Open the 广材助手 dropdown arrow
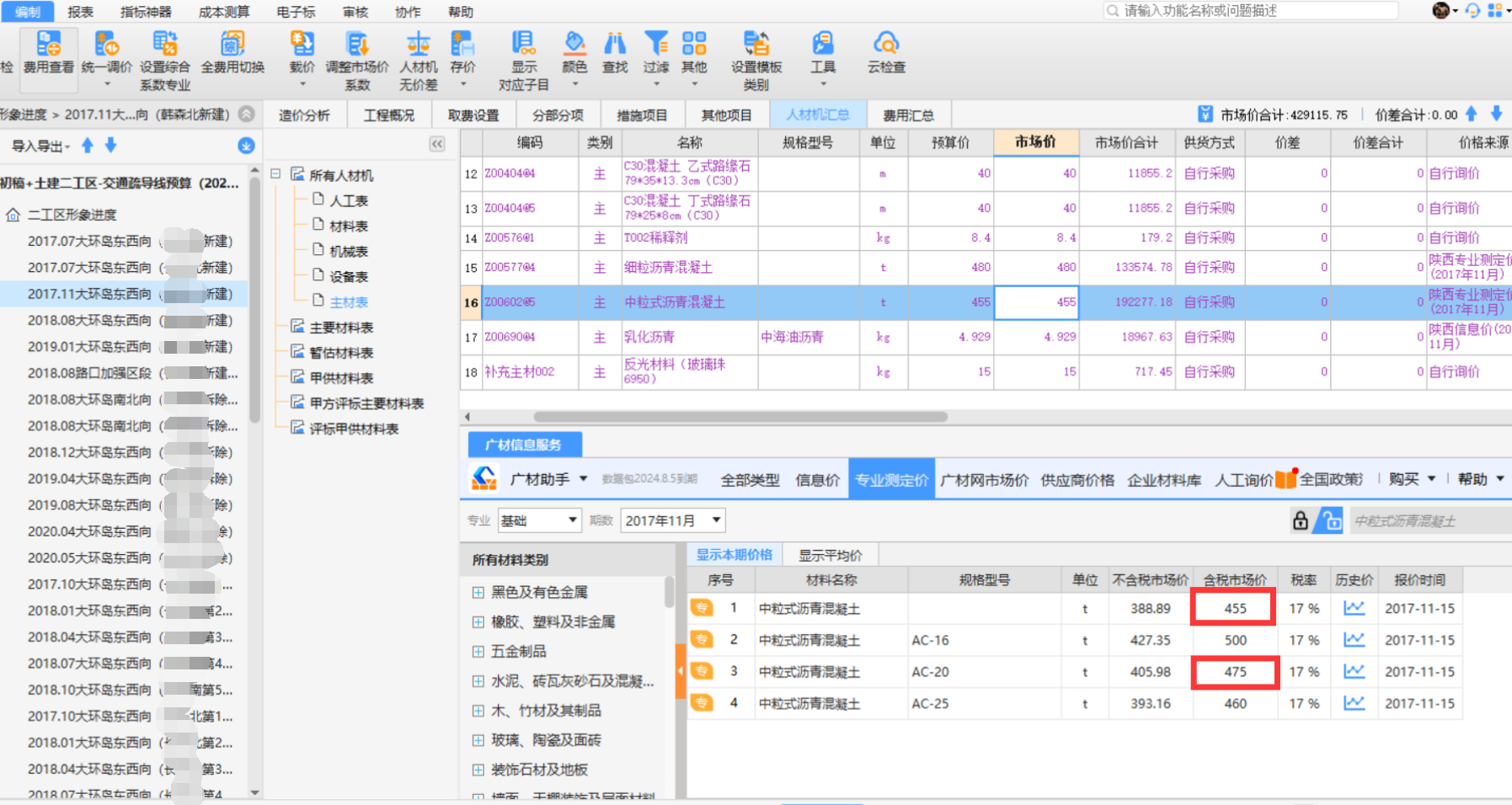The image size is (1512, 805). click(583, 479)
